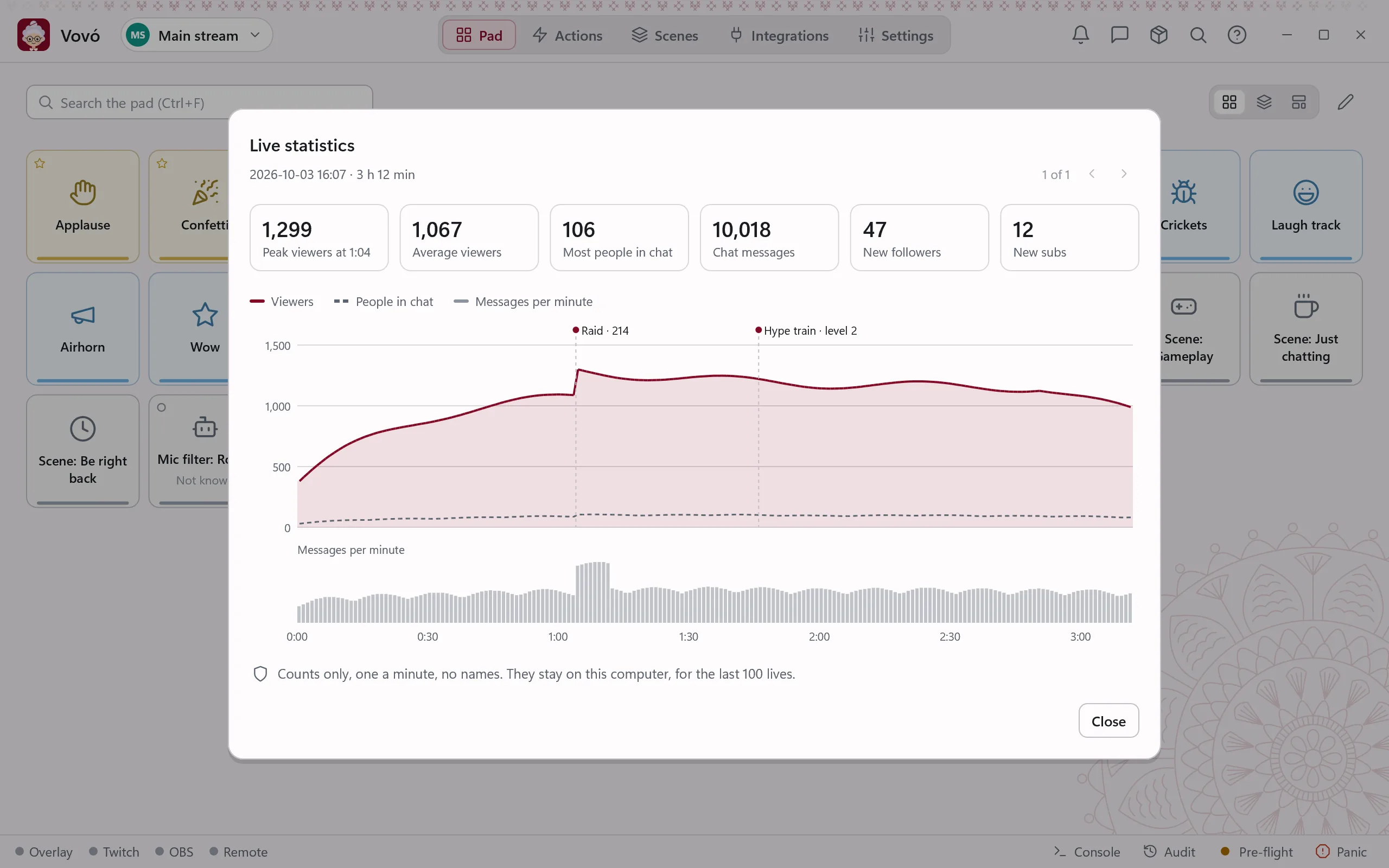Toggle the favorite star on the Applause pad

(40, 164)
